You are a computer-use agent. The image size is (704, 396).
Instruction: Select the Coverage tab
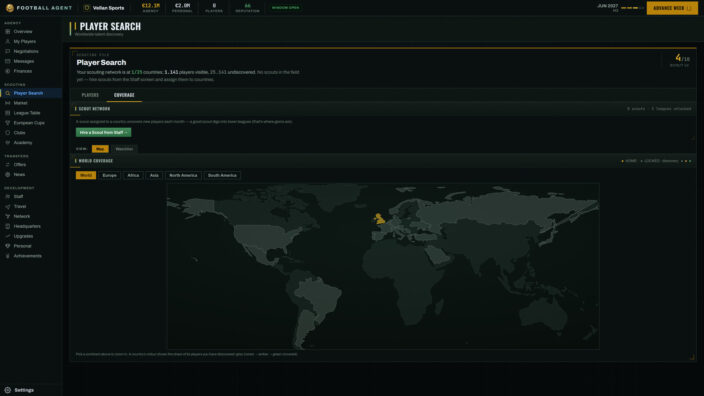(124, 95)
